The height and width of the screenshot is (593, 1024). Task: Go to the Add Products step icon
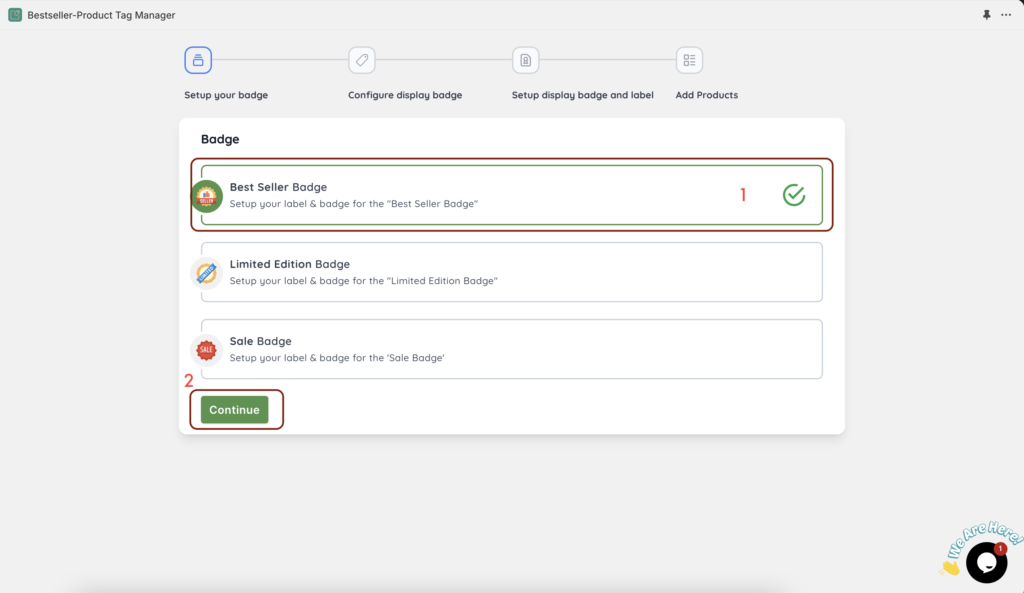point(690,60)
